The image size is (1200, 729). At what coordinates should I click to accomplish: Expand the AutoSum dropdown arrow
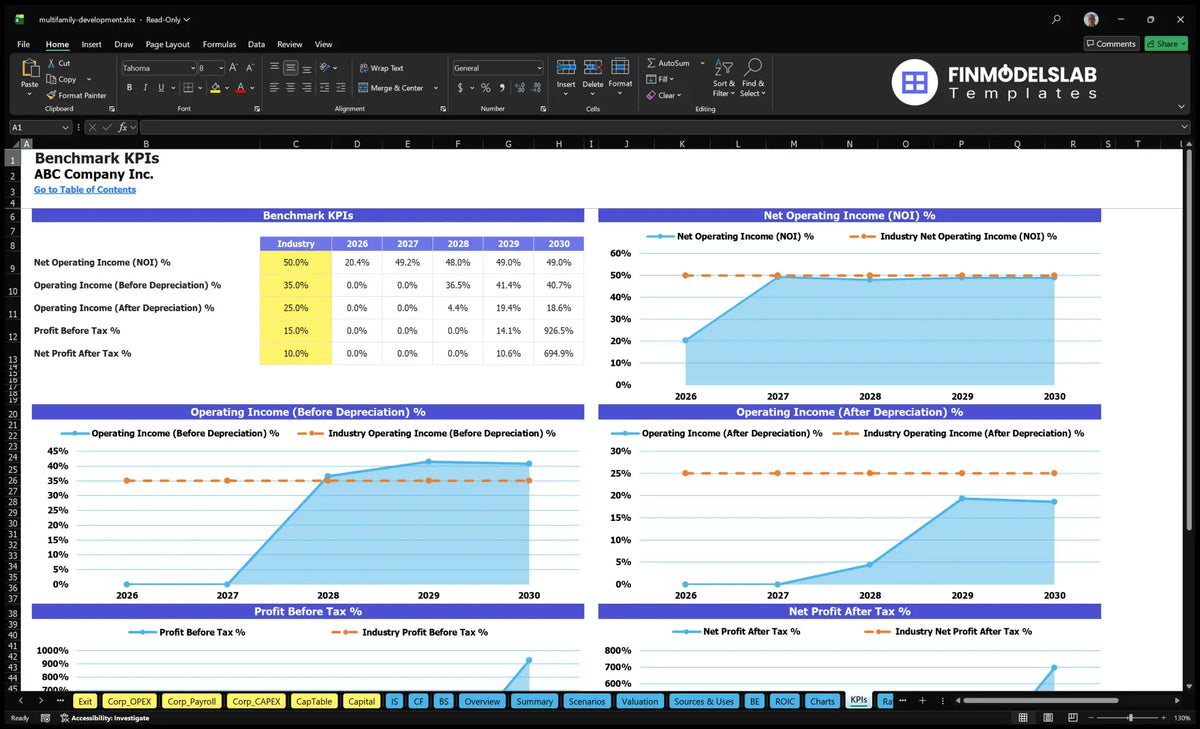(x=702, y=63)
